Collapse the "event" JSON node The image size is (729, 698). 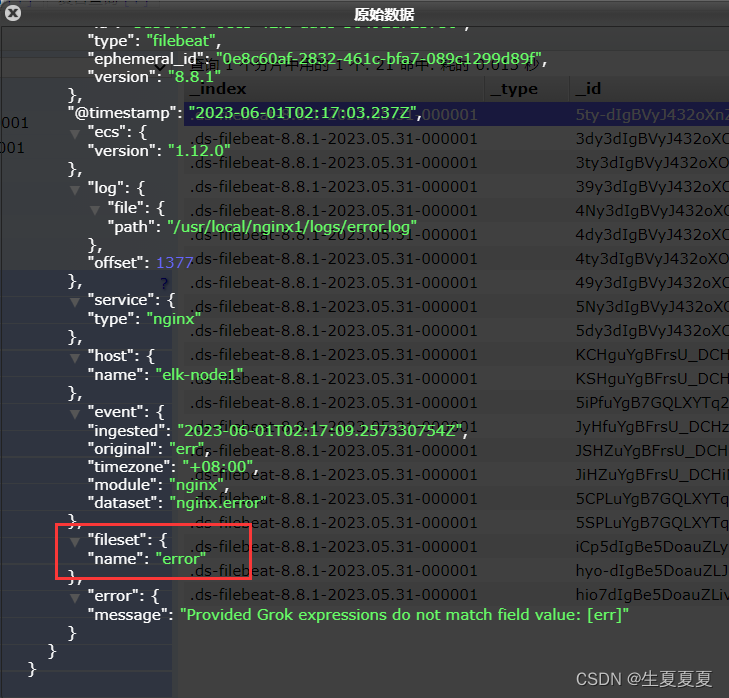tap(74, 413)
